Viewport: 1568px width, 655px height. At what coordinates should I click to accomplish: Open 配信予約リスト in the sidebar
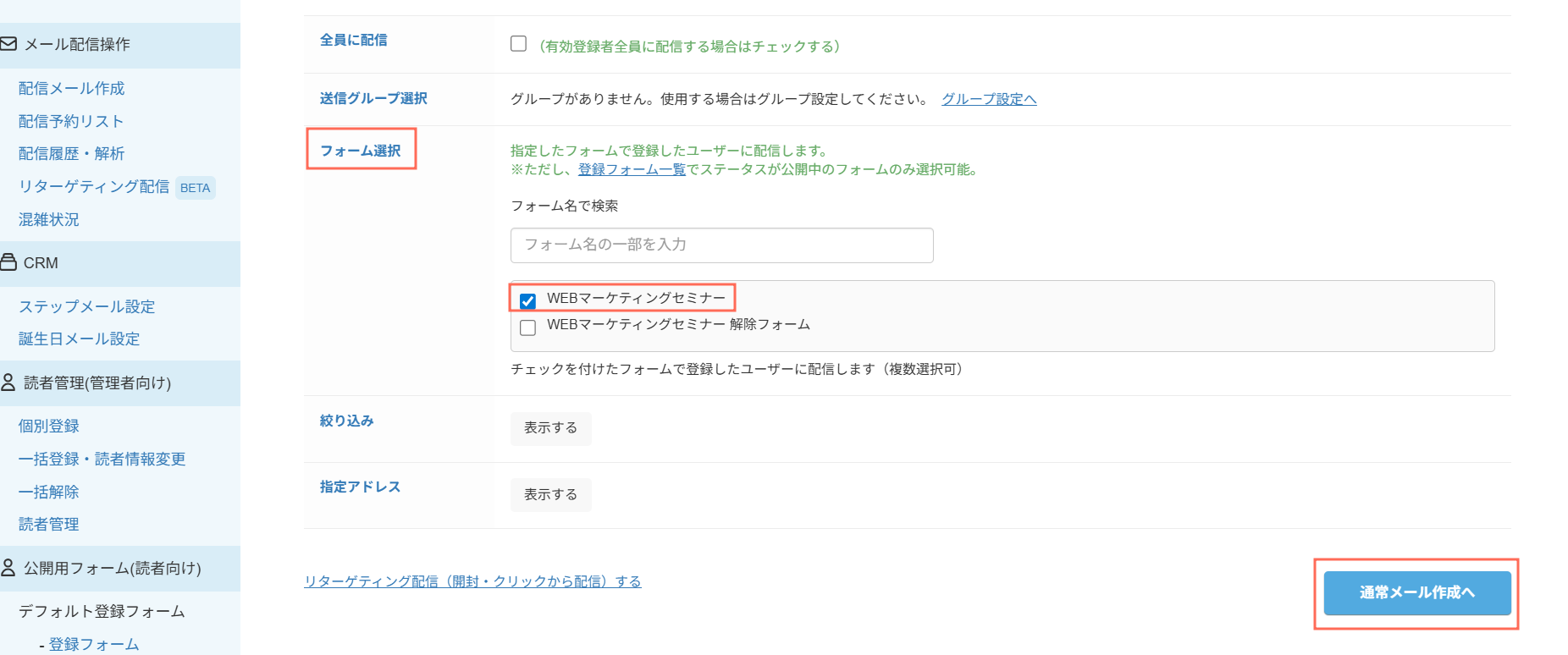click(x=71, y=121)
